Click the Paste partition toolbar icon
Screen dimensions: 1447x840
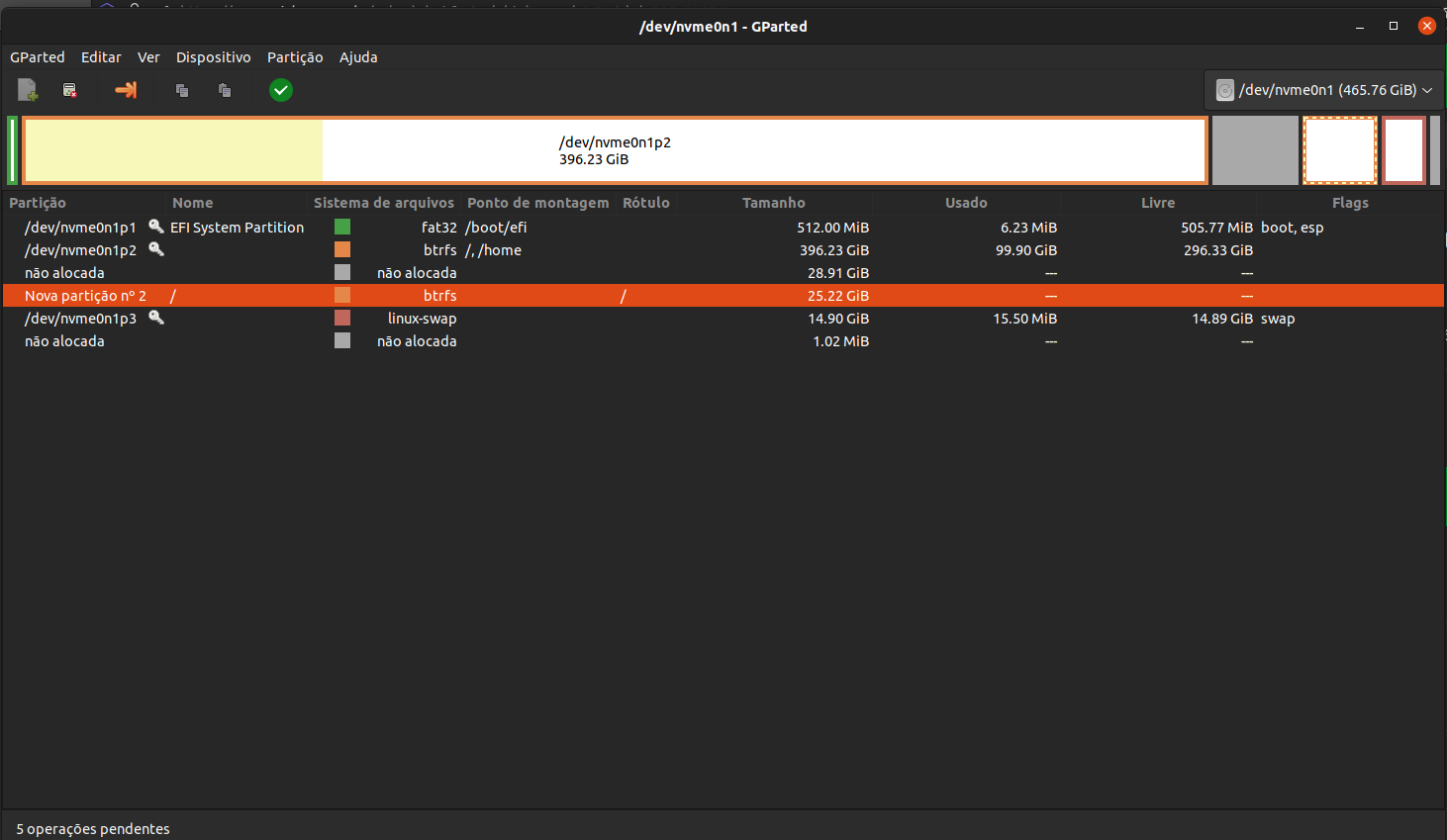(225, 90)
